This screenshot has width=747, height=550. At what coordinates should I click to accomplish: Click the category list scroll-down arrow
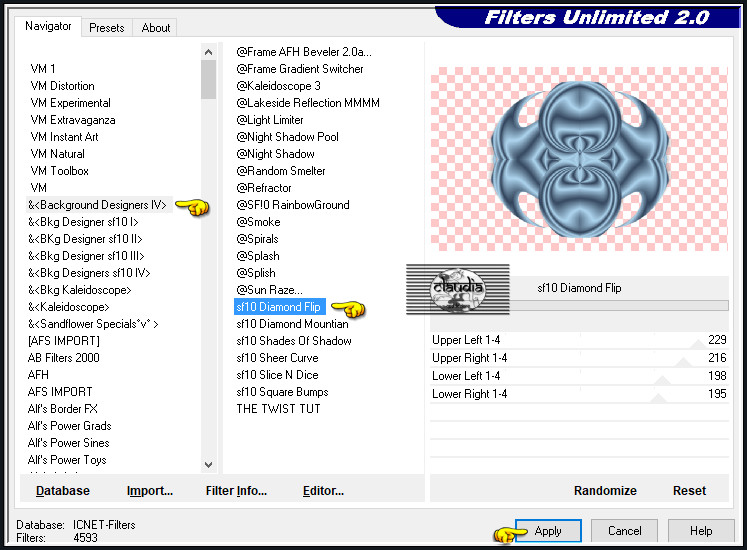tap(208, 464)
